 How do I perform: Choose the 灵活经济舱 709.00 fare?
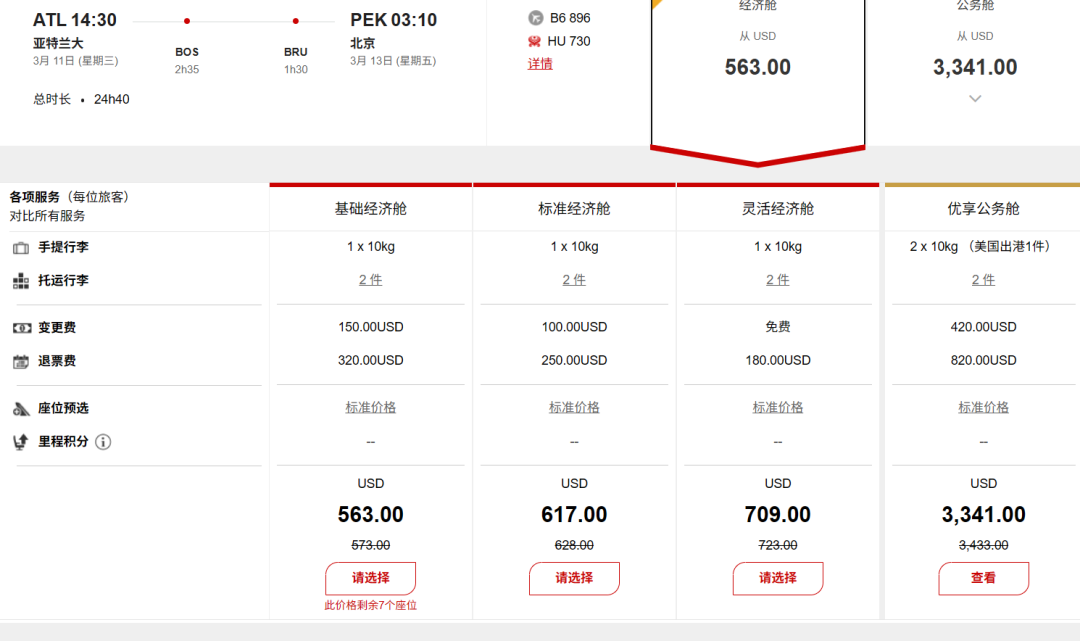click(777, 578)
